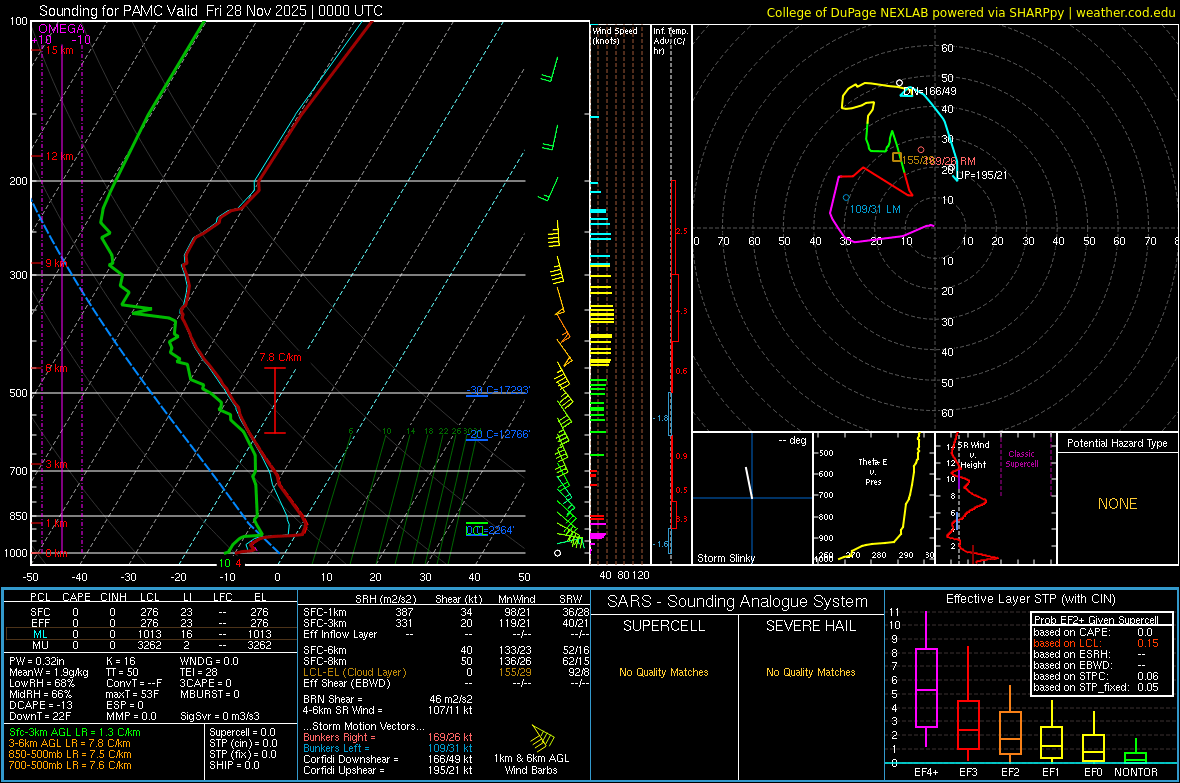Click the 850-500mb LR = 7.5 C/km line
Viewport: 1180px width, 783px height.
click(70, 754)
